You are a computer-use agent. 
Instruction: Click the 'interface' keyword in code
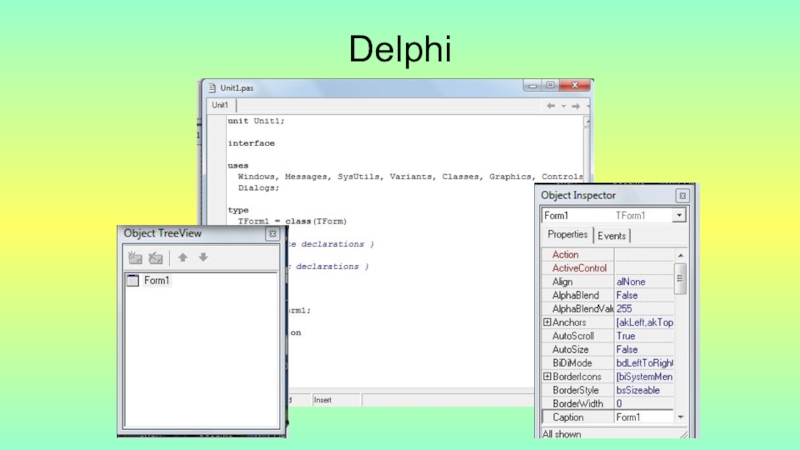pos(251,143)
